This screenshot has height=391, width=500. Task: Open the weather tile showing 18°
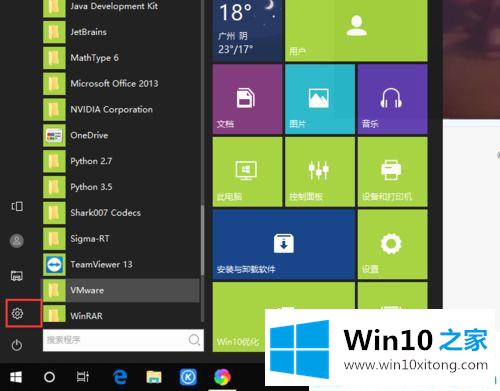(x=247, y=31)
